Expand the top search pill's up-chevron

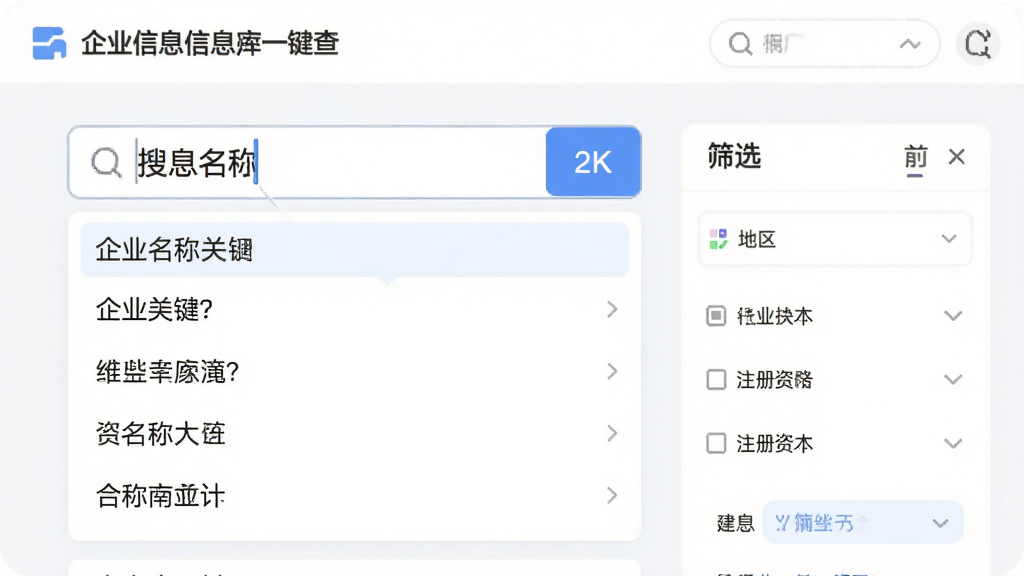pyautogui.click(x=910, y=44)
